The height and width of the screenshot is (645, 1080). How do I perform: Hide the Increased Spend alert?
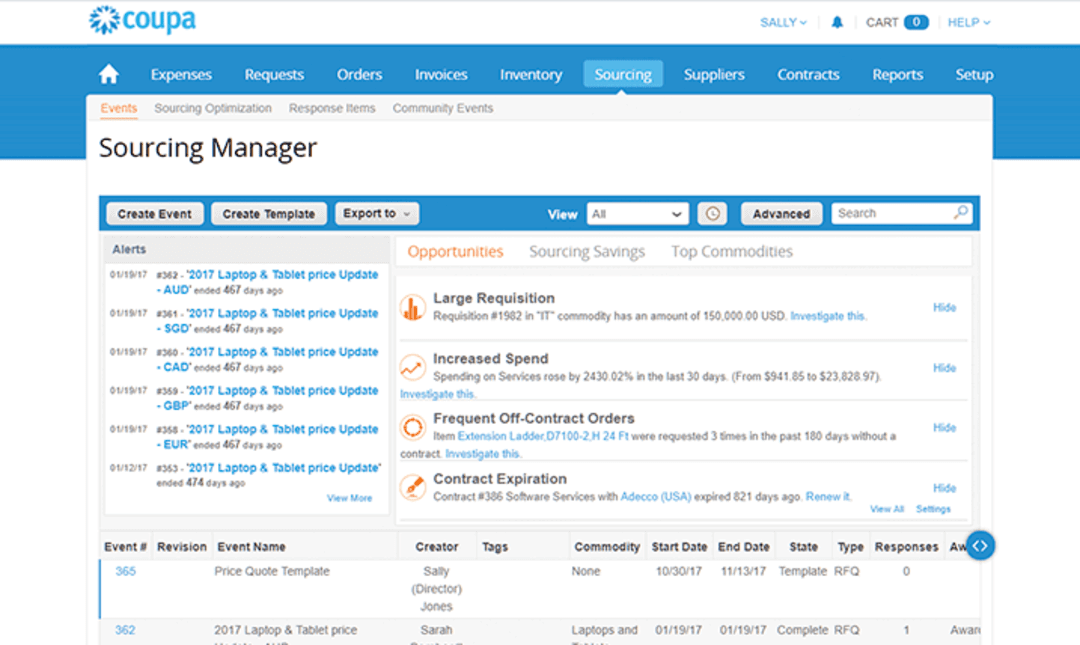pyautogui.click(x=944, y=367)
